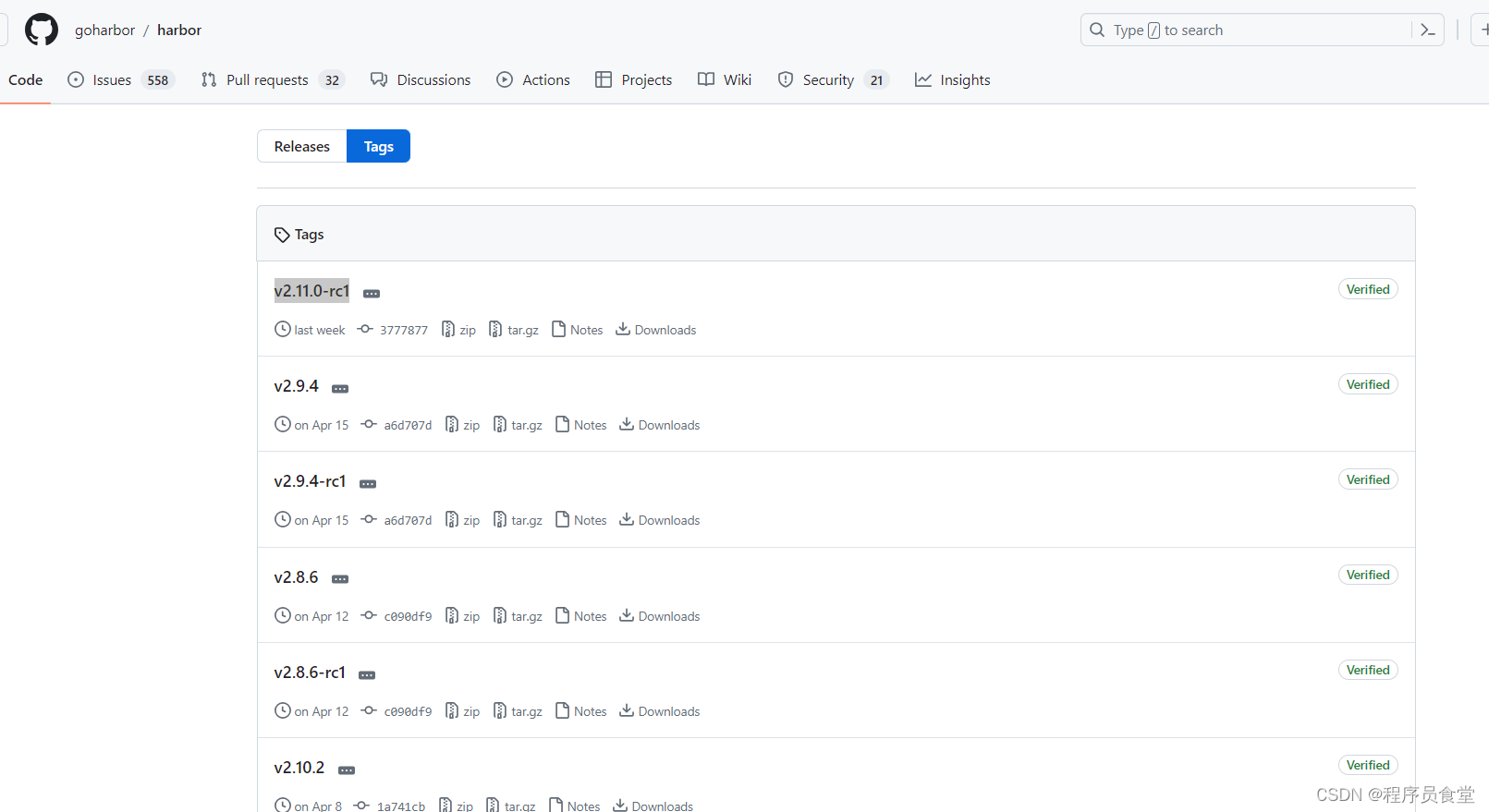Switch to the Code tab
The image size is (1489, 812).
tap(26, 79)
